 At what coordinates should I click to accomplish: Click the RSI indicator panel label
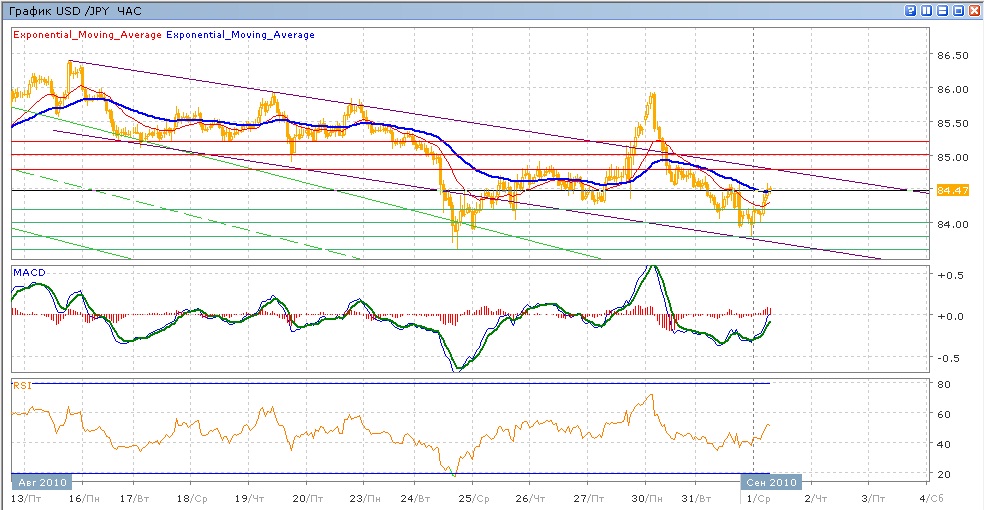pos(20,383)
